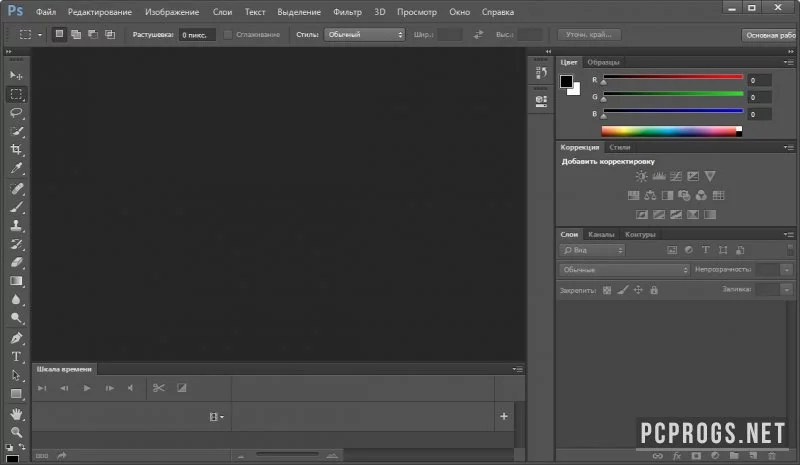Open the Заливка dropdown arrow
Viewport: 800px width, 465px height.
point(787,289)
